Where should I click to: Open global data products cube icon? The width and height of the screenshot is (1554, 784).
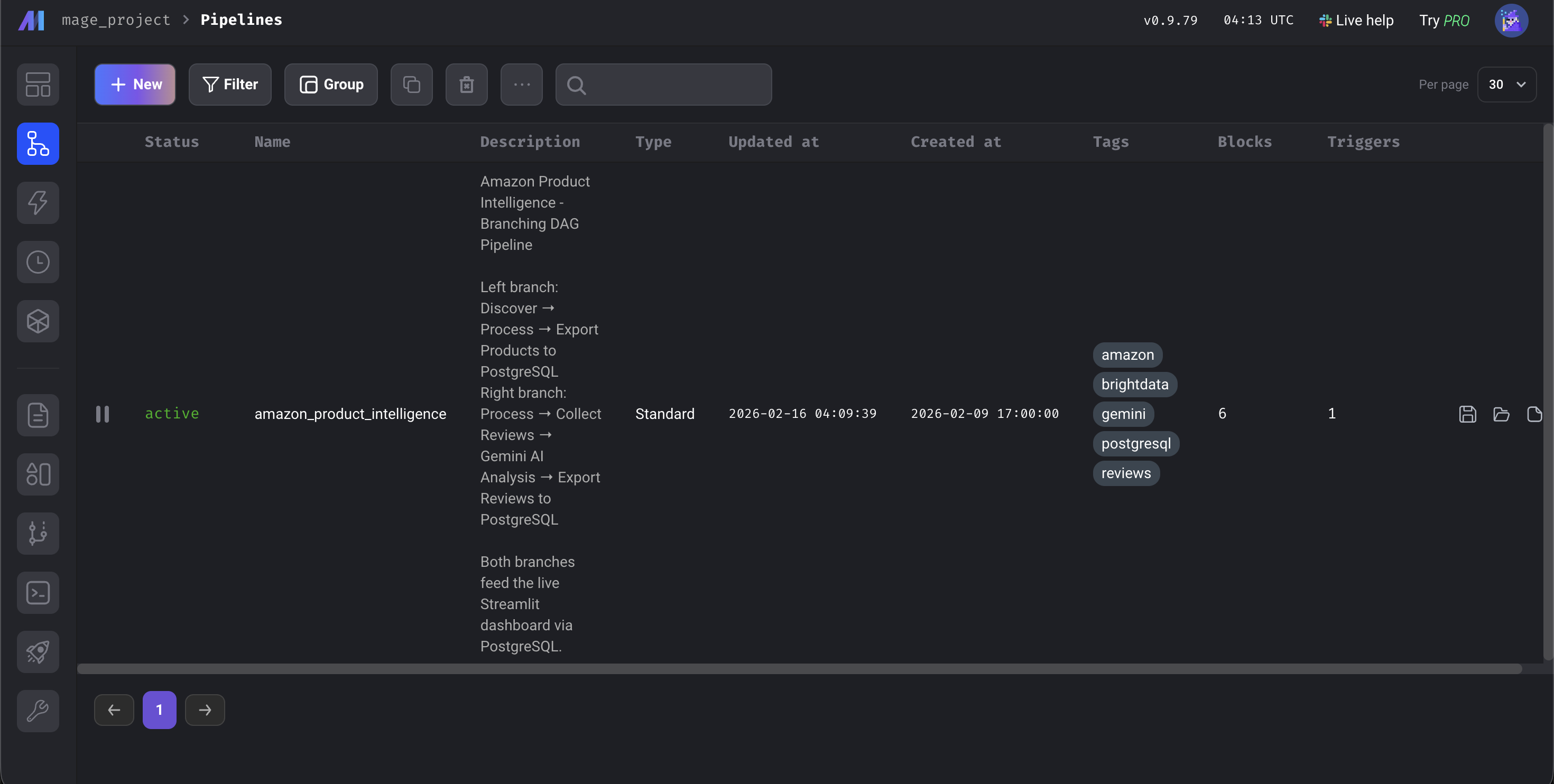pos(38,321)
